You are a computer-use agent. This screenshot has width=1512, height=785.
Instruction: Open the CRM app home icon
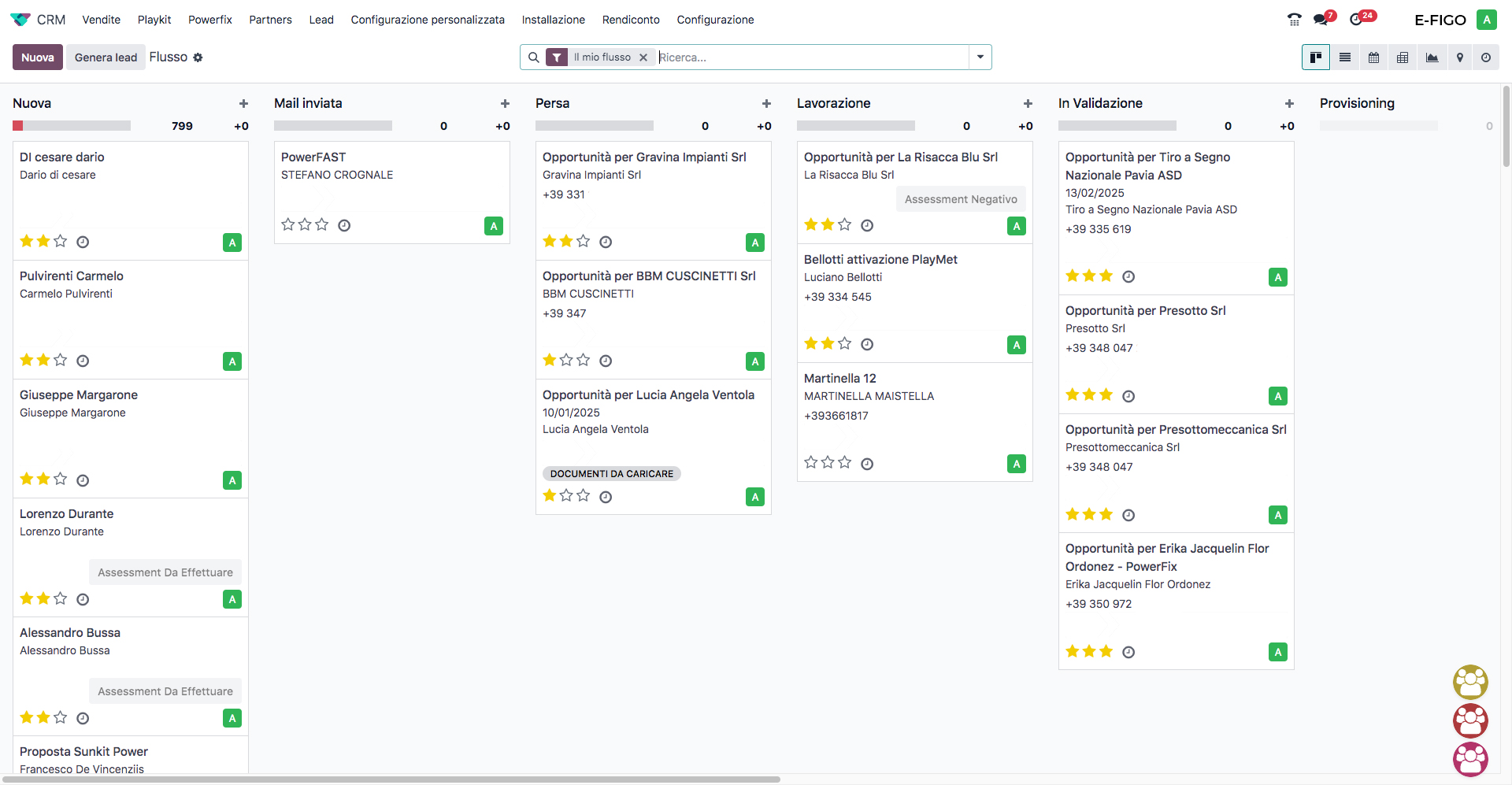click(x=20, y=20)
